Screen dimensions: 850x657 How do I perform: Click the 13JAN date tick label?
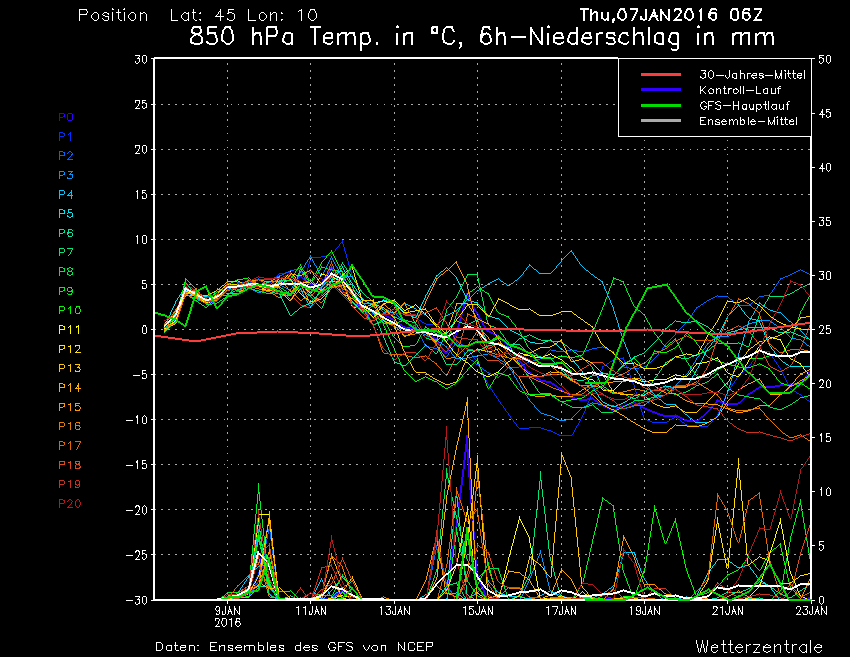(395, 610)
